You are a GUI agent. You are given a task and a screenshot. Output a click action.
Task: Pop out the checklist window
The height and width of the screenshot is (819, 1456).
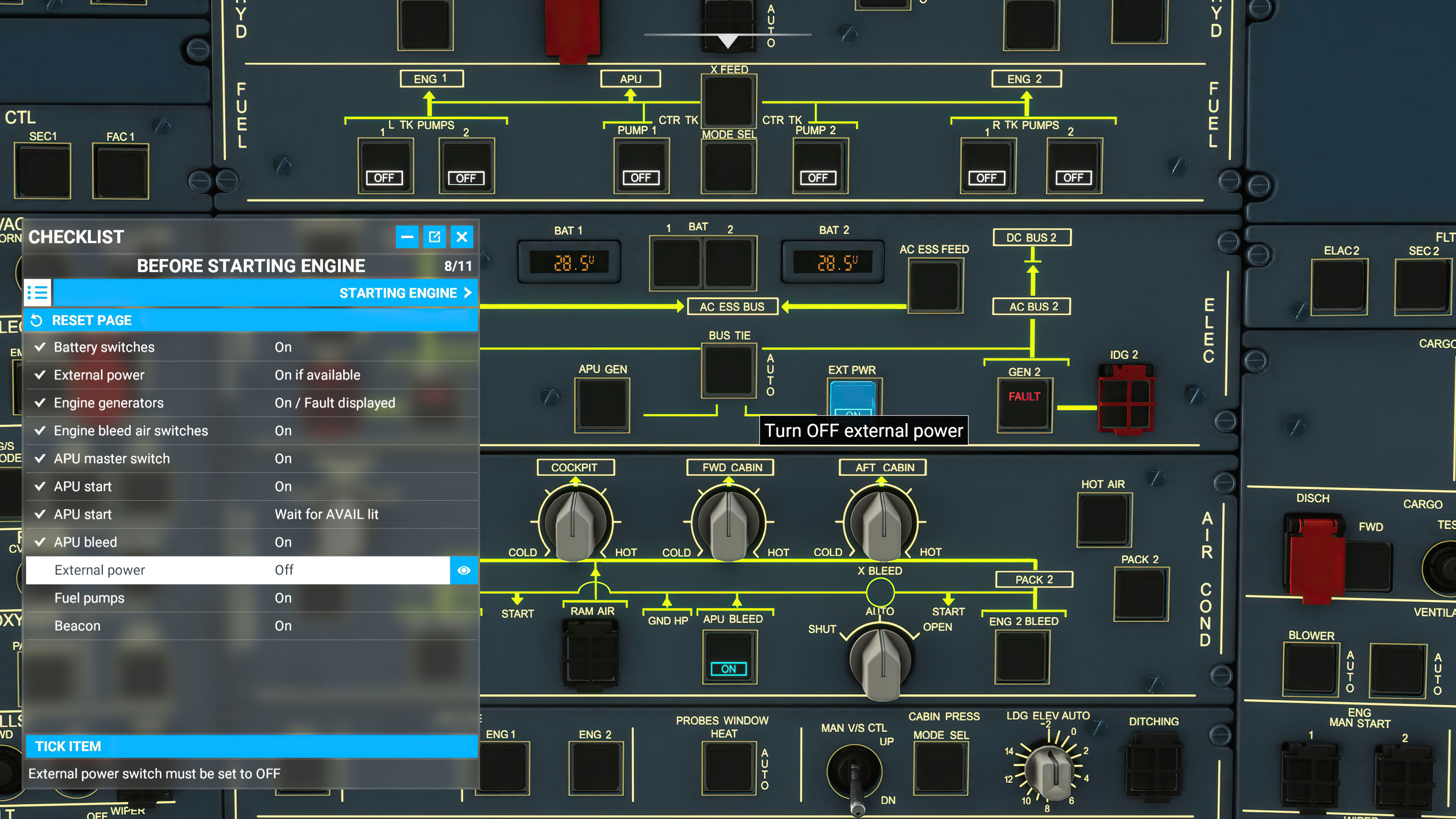434,237
